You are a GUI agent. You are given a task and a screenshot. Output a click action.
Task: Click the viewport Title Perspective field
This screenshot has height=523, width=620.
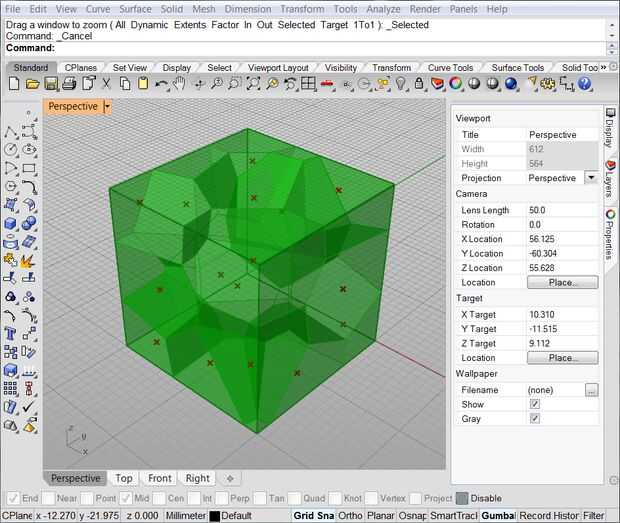point(562,135)
